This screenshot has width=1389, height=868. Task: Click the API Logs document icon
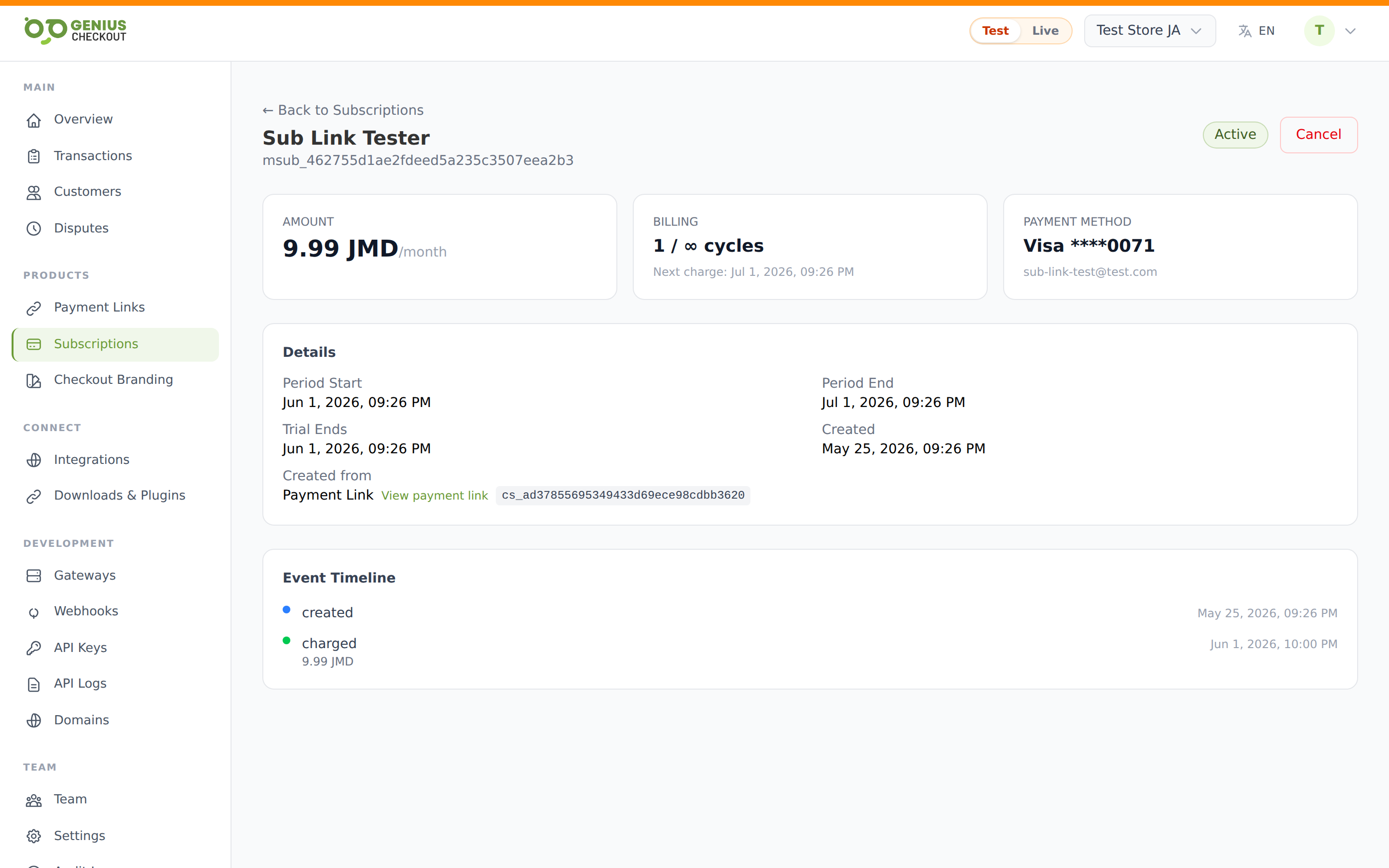34,684
